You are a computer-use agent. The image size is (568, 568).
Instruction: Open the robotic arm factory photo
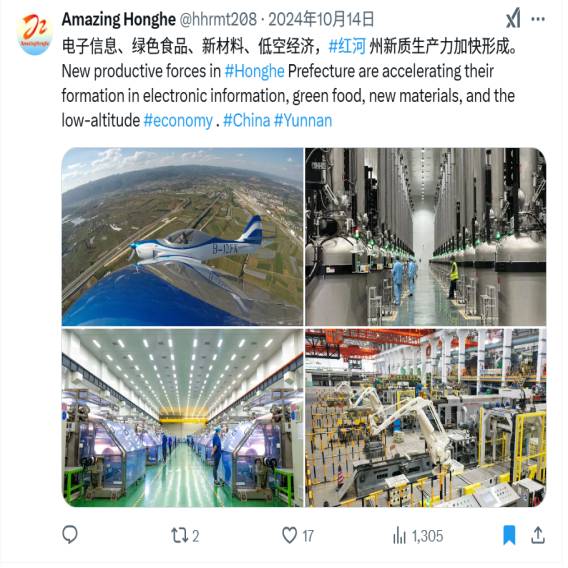coord(426,418)
